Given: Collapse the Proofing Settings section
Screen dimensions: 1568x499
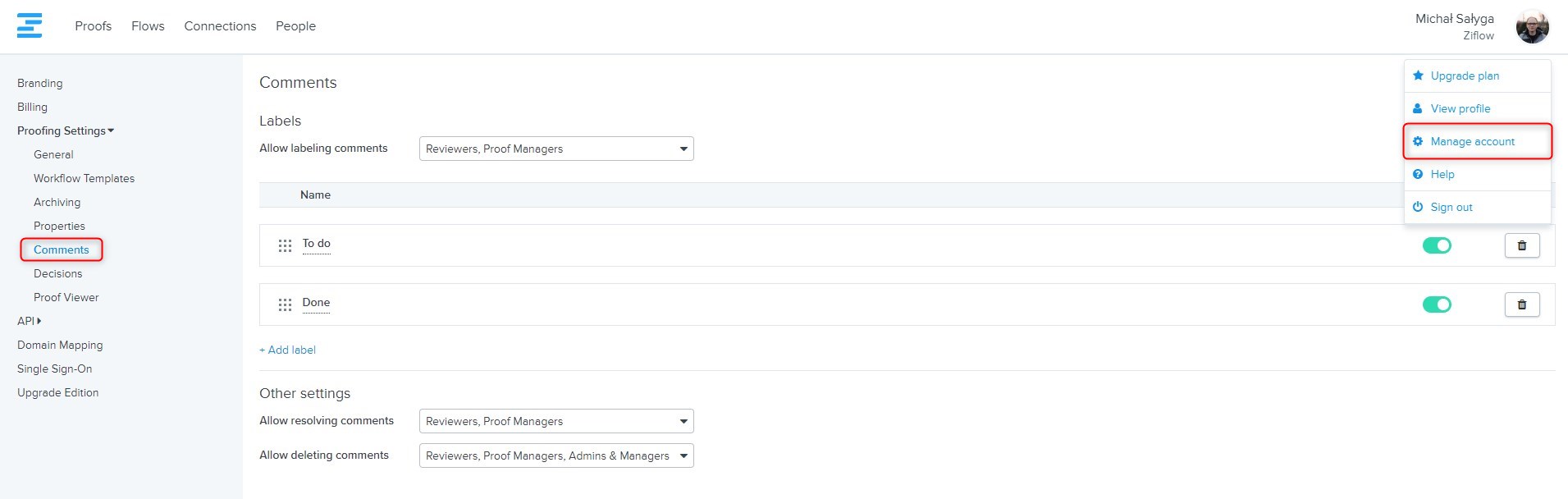Looking at the screenshot, I should click(66, 130).
